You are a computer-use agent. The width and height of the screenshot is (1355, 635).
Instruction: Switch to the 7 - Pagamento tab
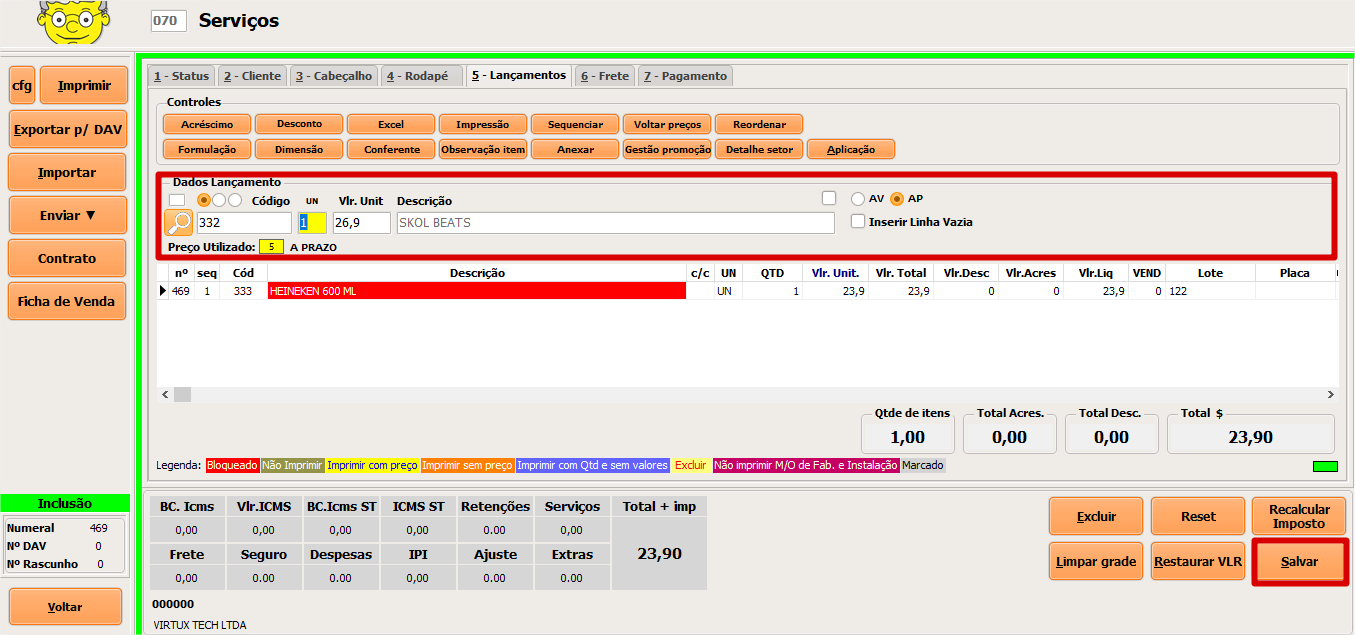click(x=685, y=76)
